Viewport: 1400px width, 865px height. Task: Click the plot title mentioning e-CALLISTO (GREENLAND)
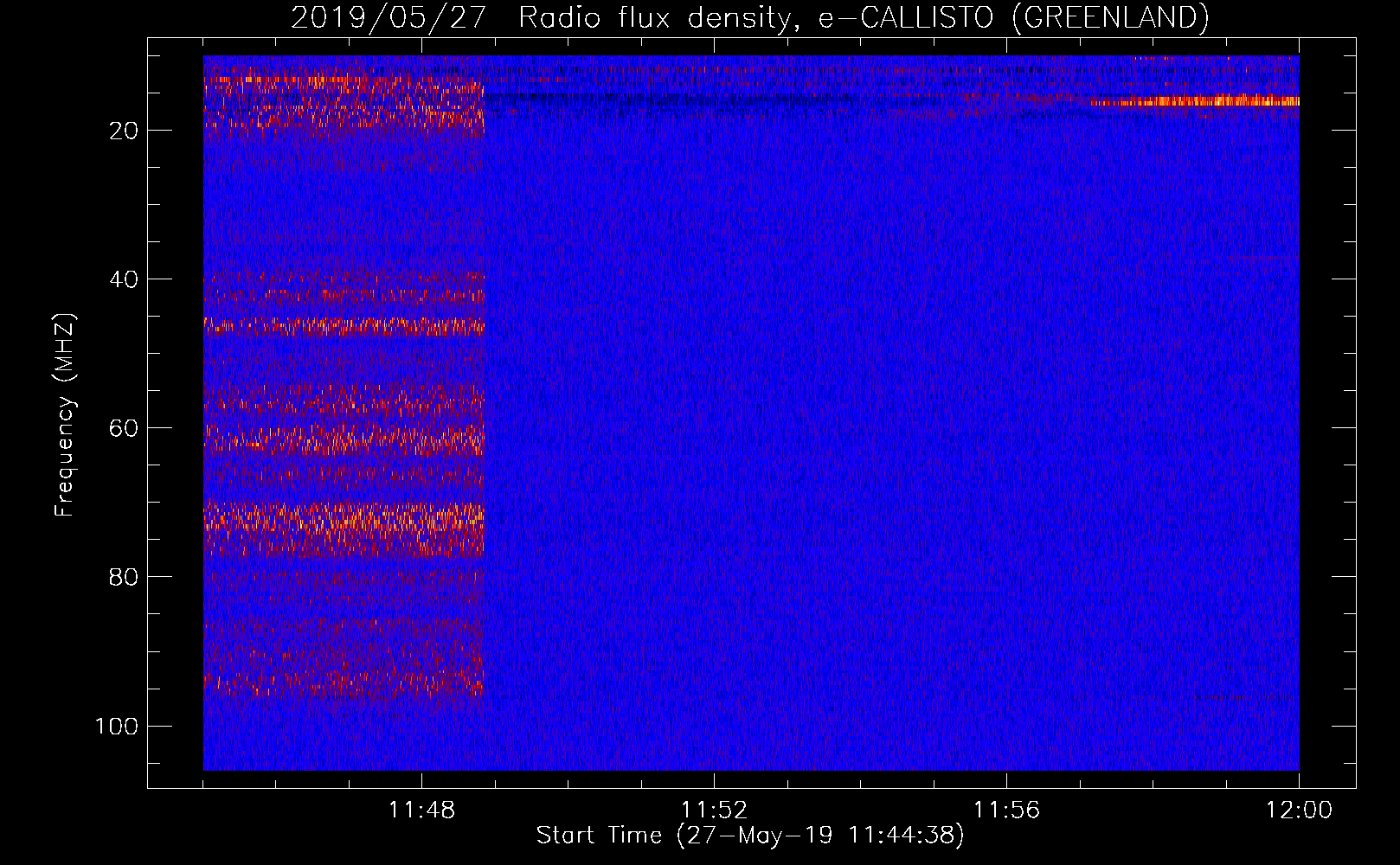[749, 17]
